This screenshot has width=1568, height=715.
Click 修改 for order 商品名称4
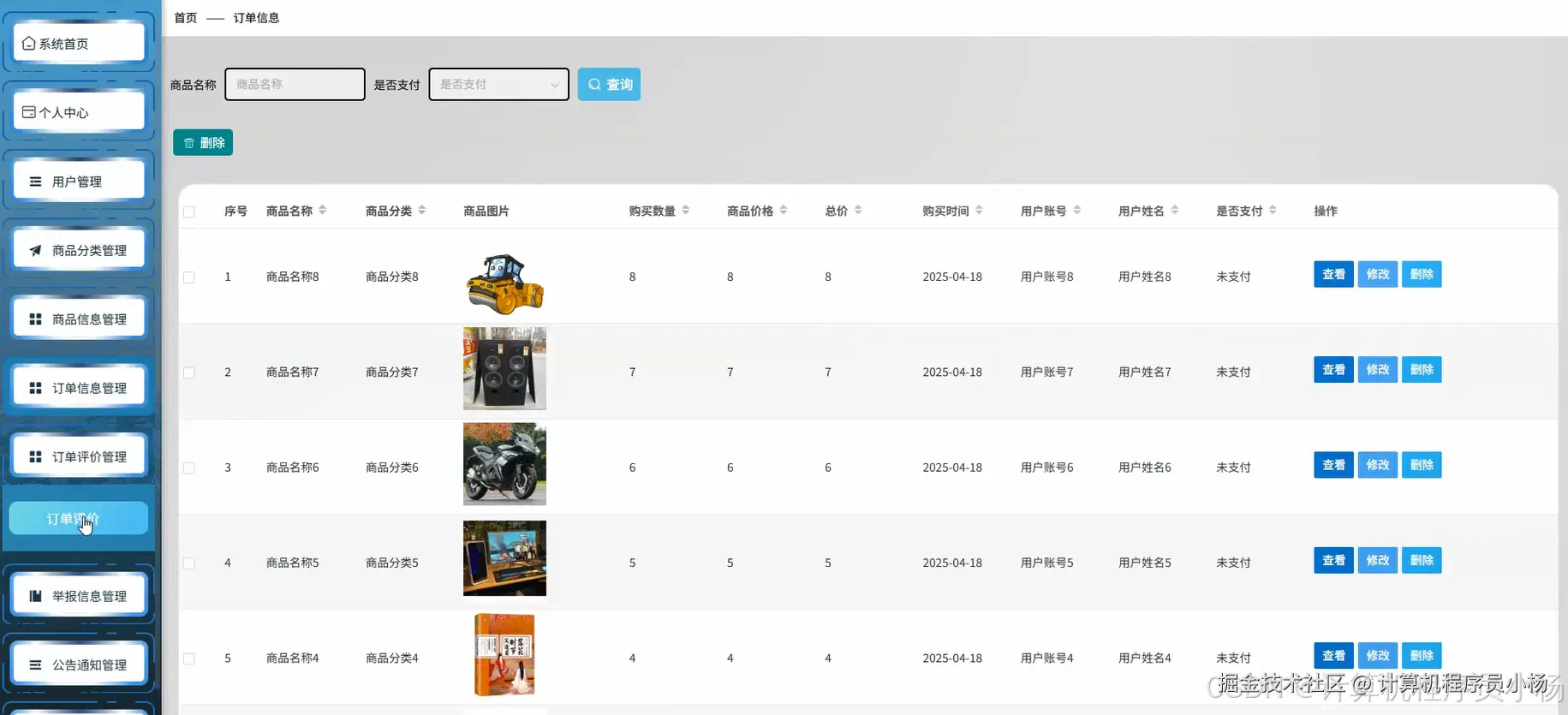1378,656
